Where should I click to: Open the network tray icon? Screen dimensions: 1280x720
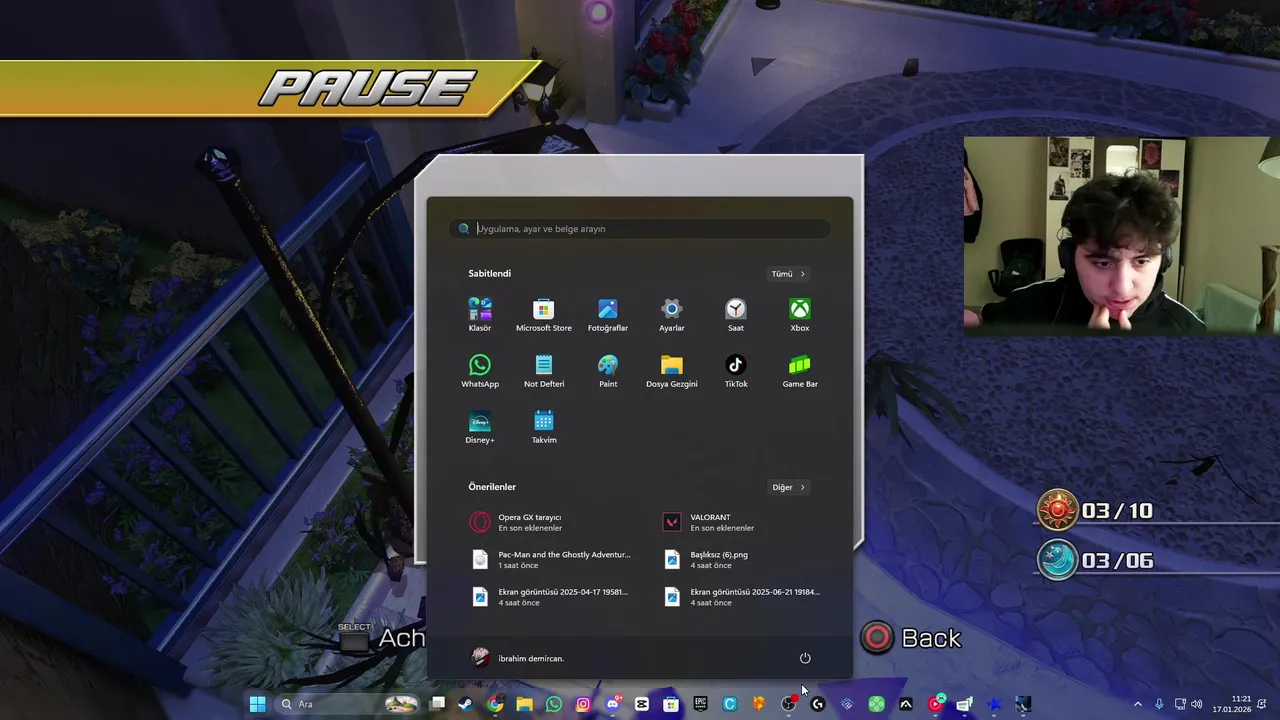pos(1180,704)
